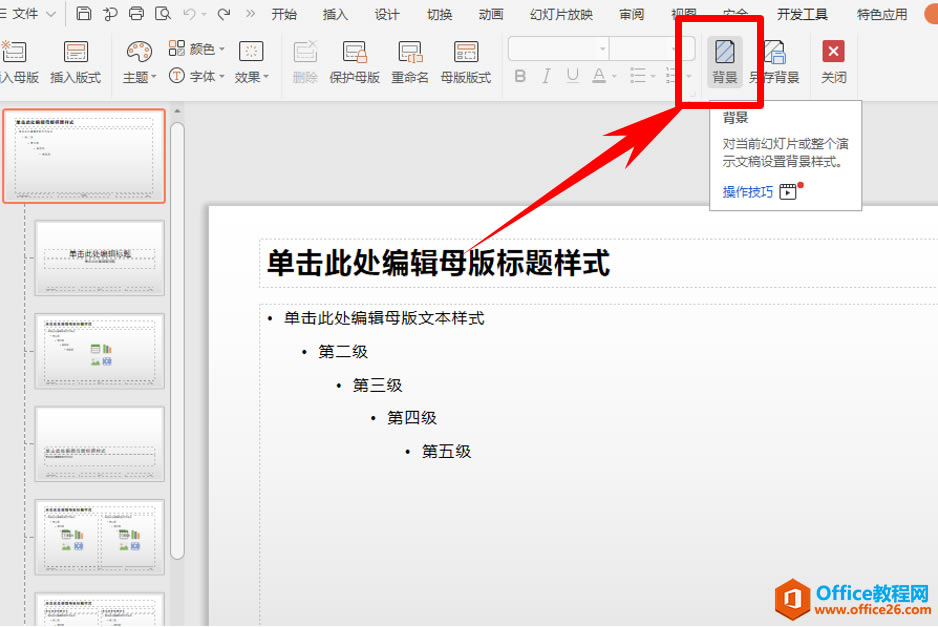Toggle Underline formatting
938x627 pixels.
point(572,75)
